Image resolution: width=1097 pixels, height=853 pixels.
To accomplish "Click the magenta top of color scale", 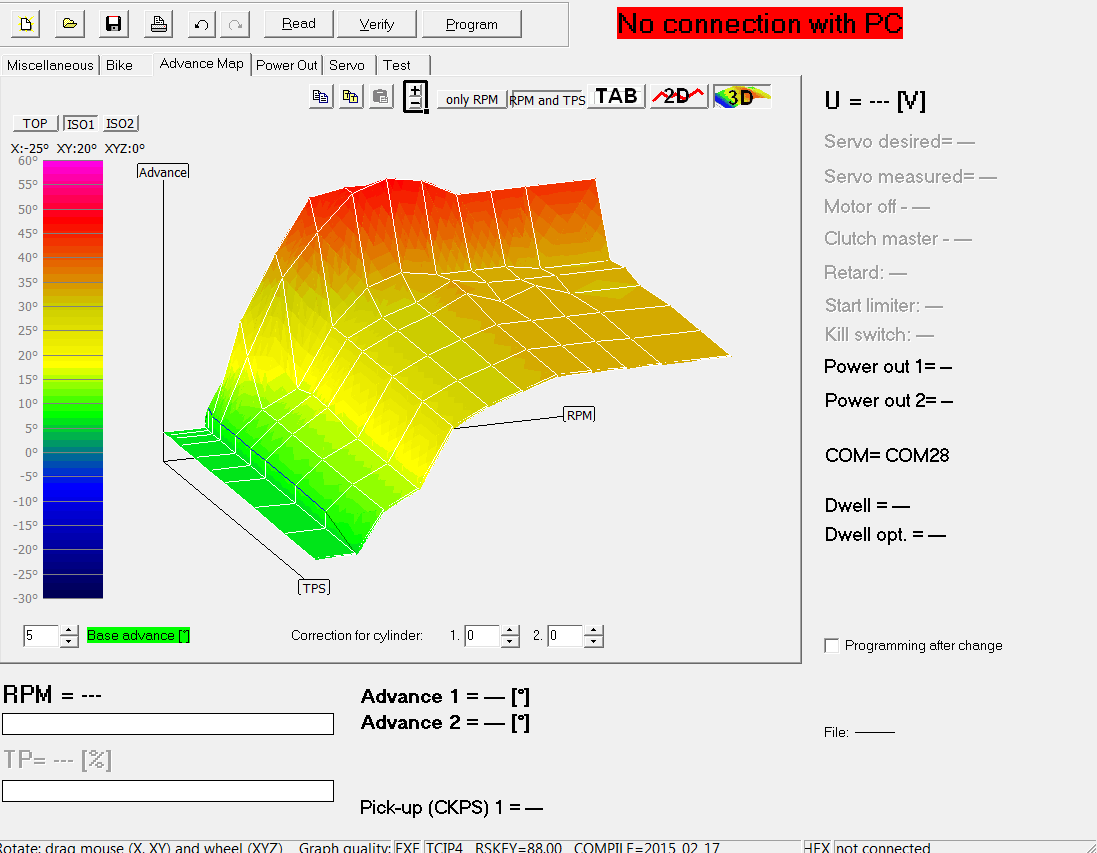I will pyautogui.click(x=59, y=170).
